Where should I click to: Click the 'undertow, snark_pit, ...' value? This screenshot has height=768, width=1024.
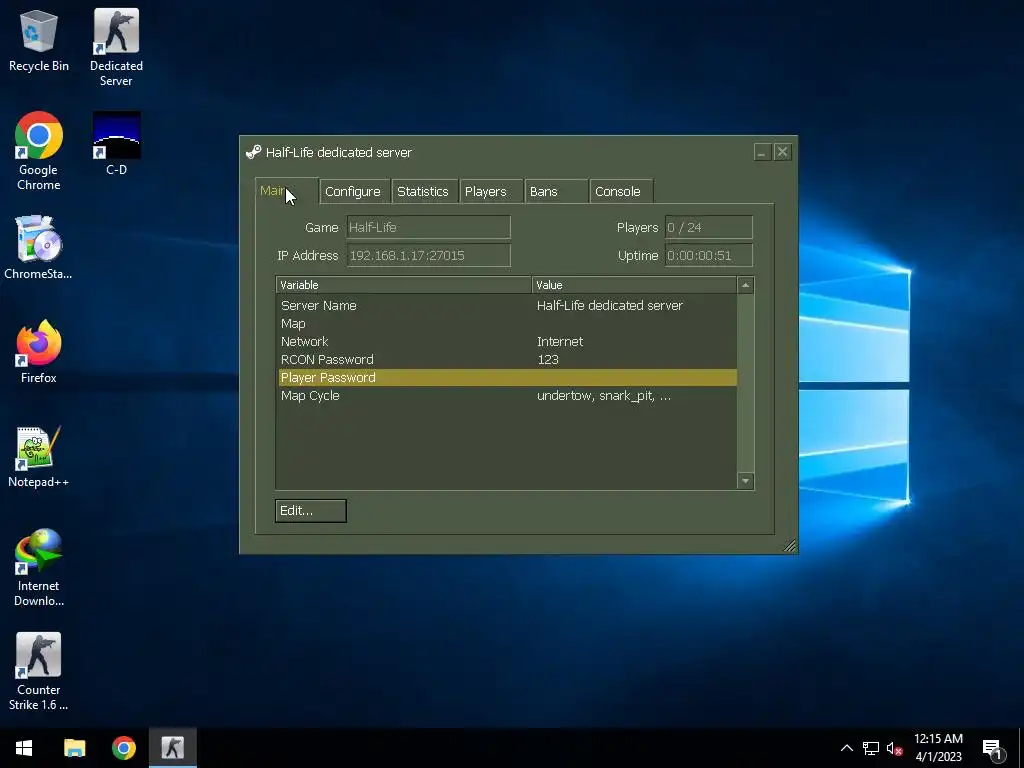[x=603, y=396]
